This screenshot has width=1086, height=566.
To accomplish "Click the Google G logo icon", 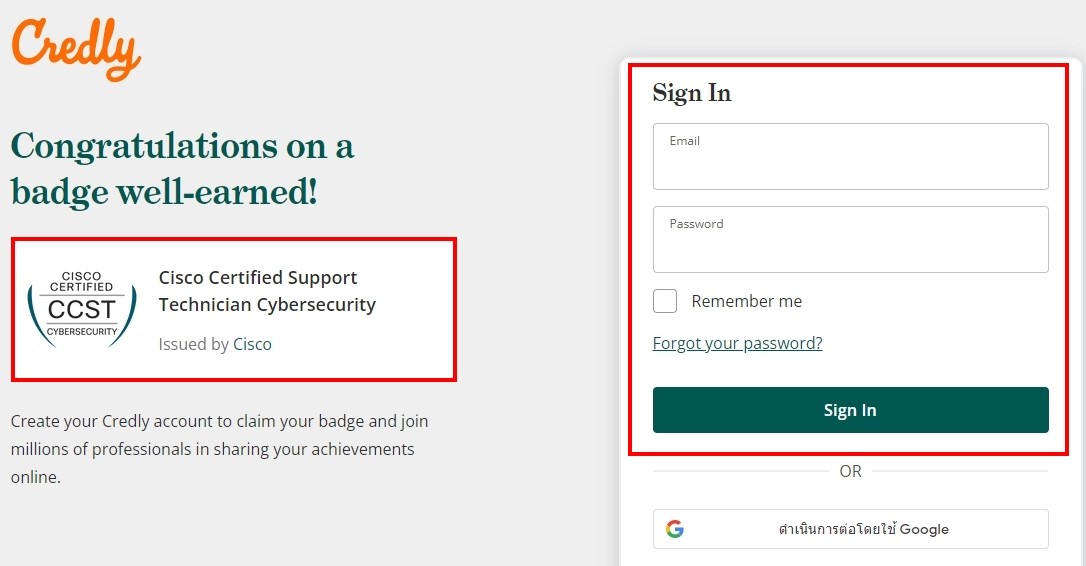I will click(675, 529).
